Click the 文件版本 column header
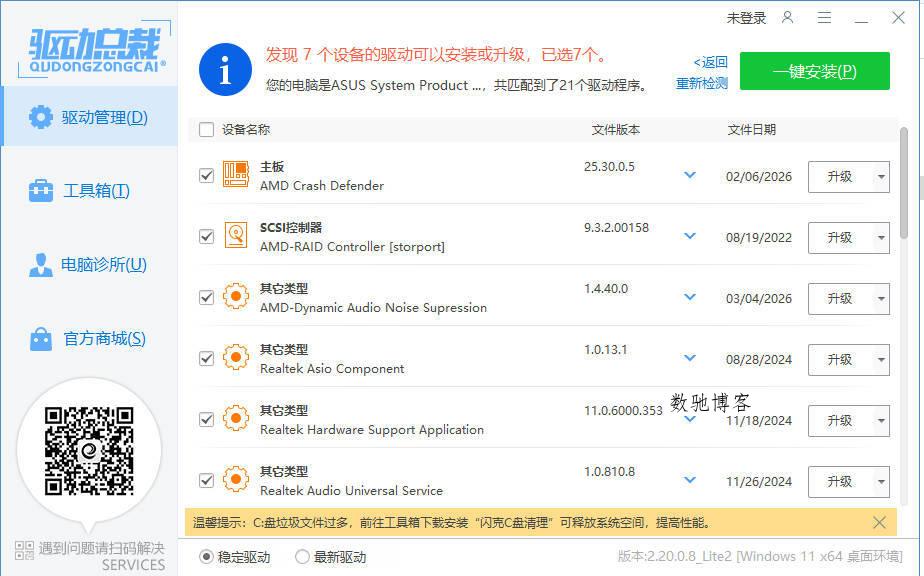Screen dimensions: 924x576 (616, 130)
